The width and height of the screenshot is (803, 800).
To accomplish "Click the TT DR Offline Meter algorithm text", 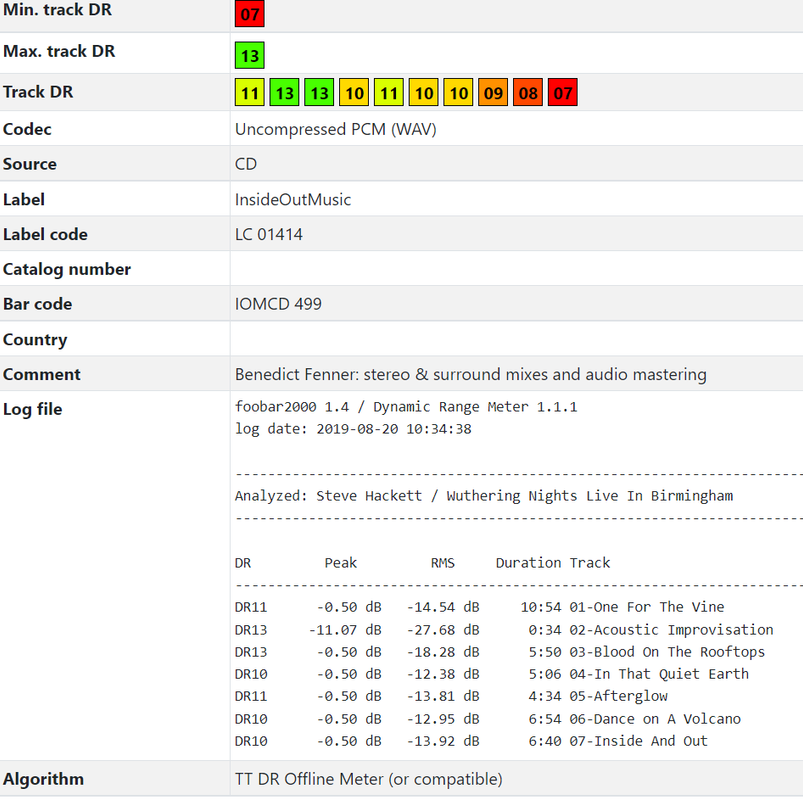I will pyautogui.click(x=369, y=779).
